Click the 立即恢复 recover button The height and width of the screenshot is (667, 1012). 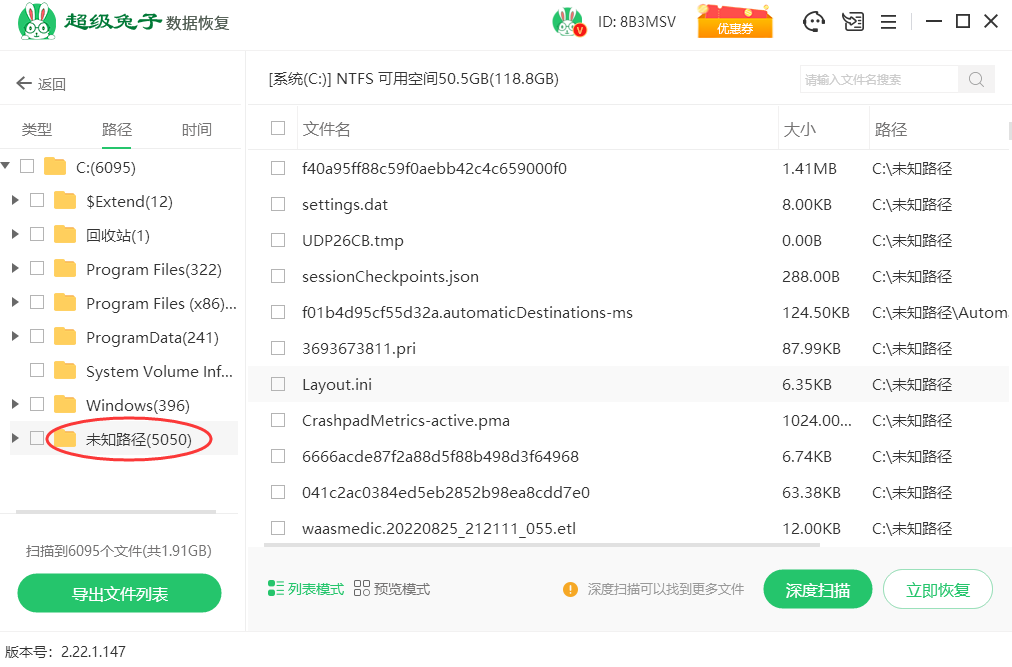[937, 590]
